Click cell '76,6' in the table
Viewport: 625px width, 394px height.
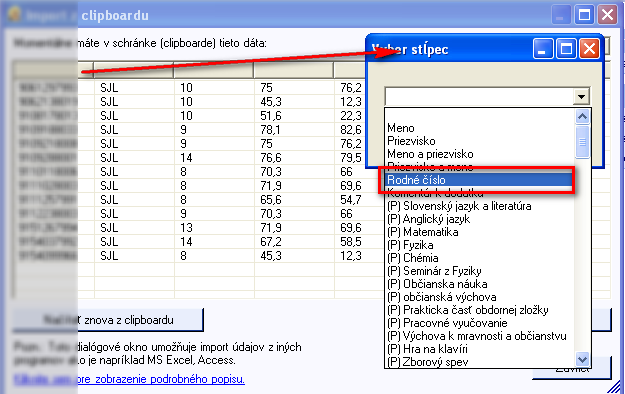[x=271, y=158]
